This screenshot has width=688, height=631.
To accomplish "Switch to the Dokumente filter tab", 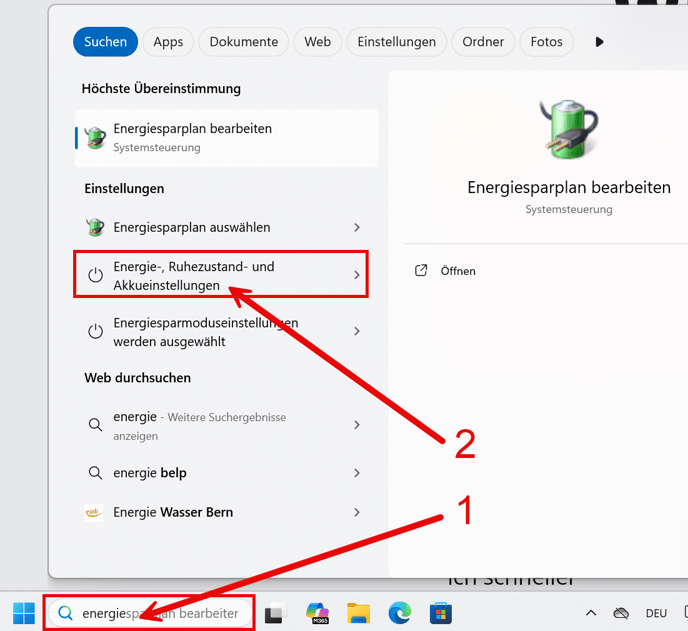I will [x=244, y=42].
